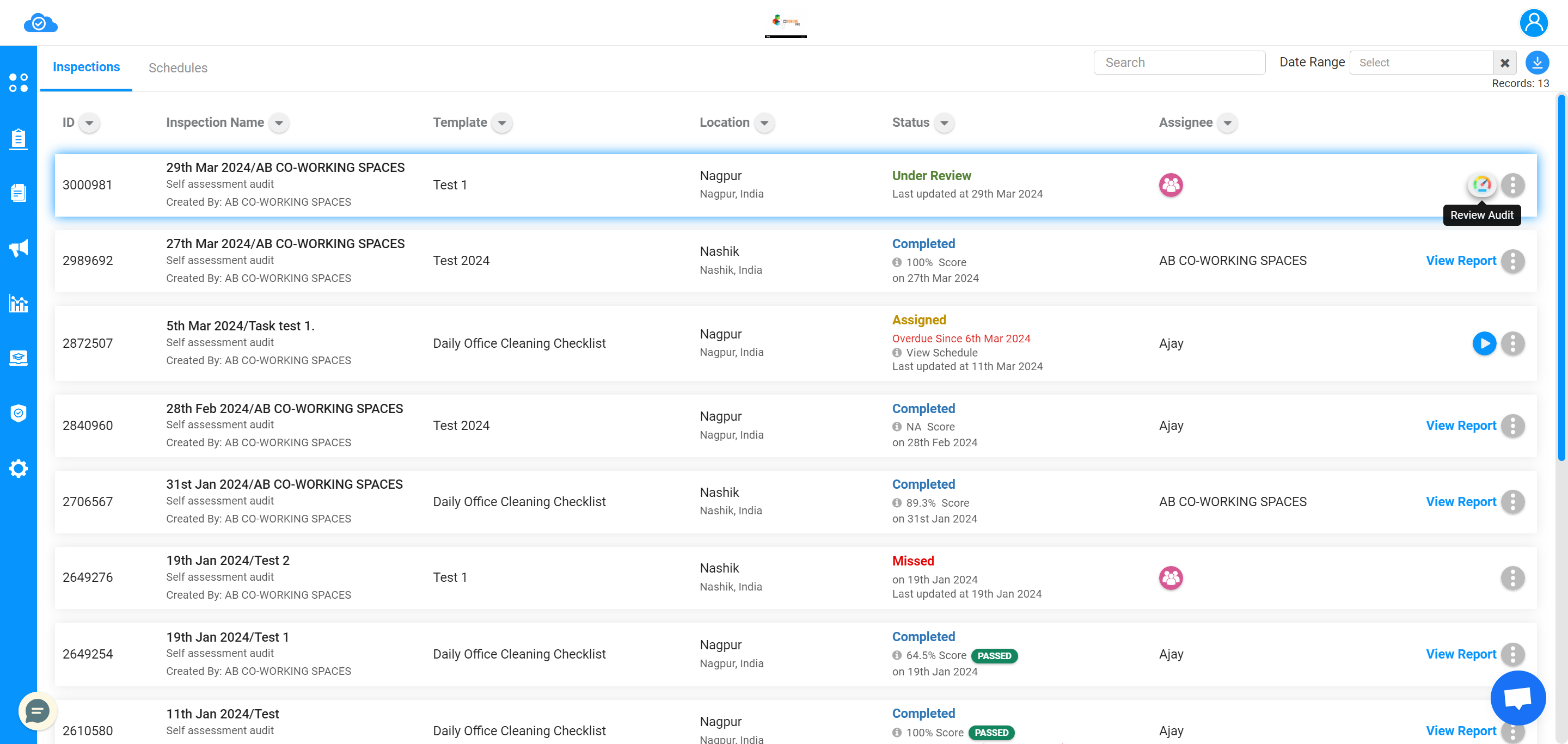Screen dimensions: 1568x744
Task: Click the PASSED badge on 64.5% Score
Action: [x=994, y=656]
